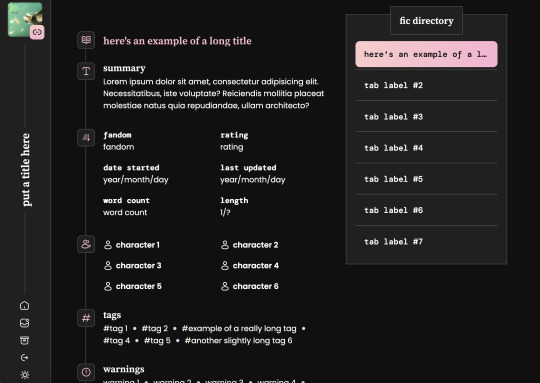Image resolution: width=540 pixels, height=383 pixels.
Task: Click the hashtag icon beside tags
Action: pos(86,318)
